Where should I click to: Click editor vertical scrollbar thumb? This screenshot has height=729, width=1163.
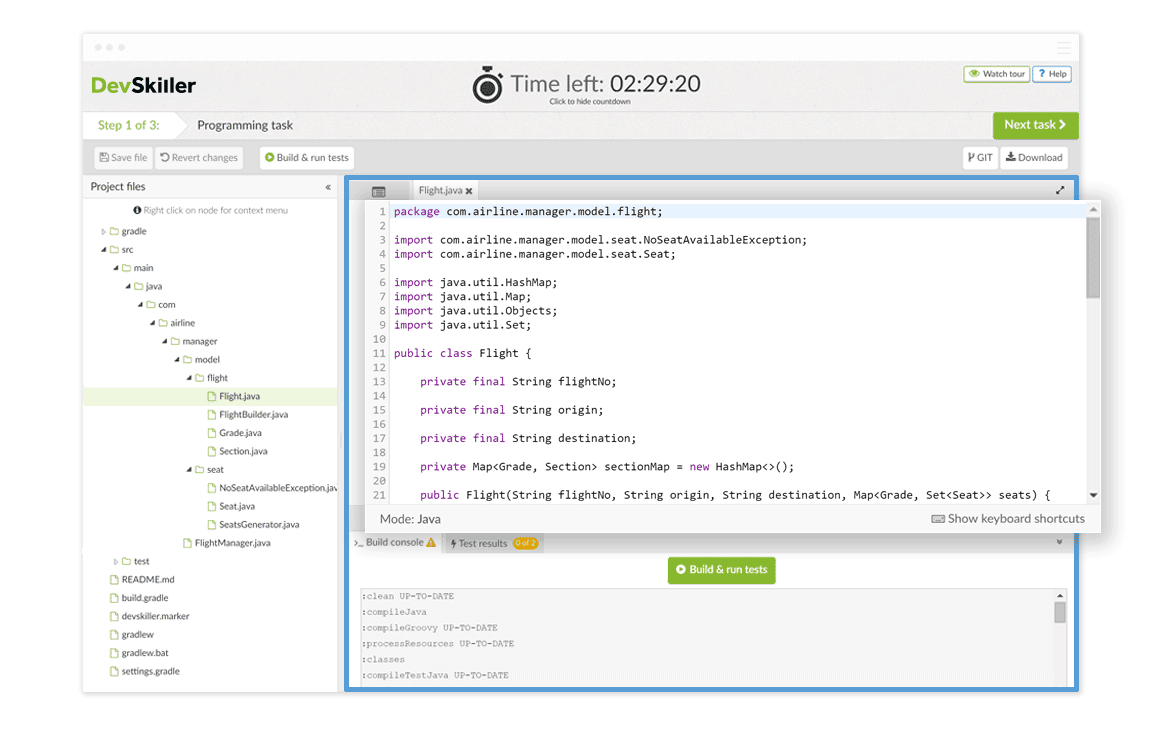pyautogui.click(x=1093, y=257)
